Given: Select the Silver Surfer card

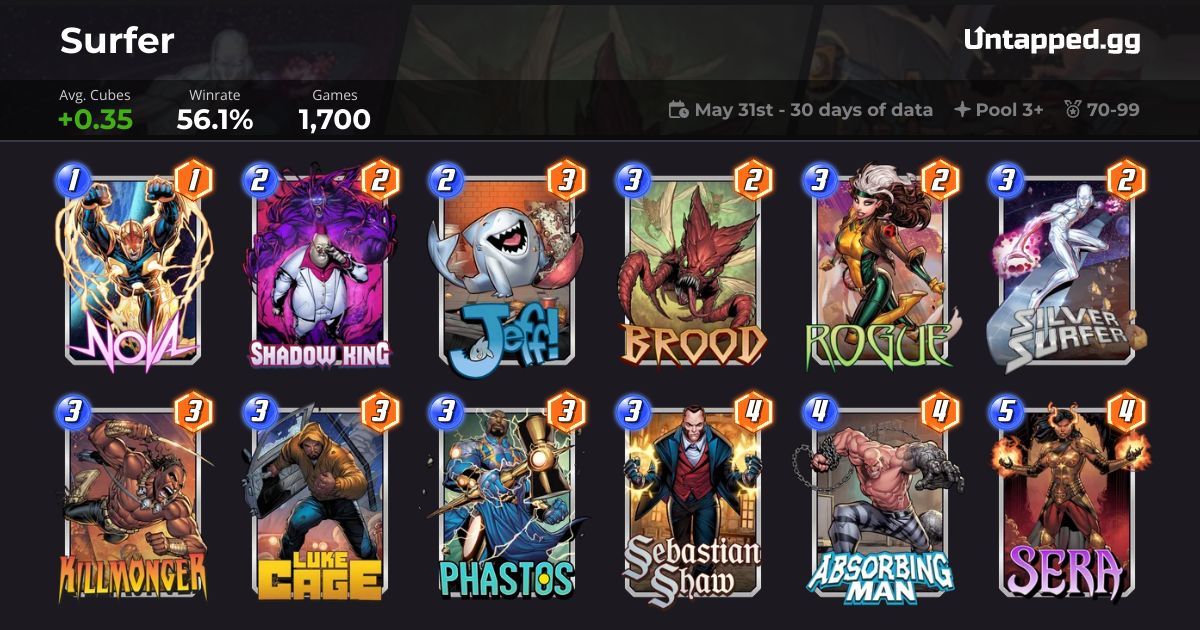Looking at the screenshot, I should (x=1064, y=270).
